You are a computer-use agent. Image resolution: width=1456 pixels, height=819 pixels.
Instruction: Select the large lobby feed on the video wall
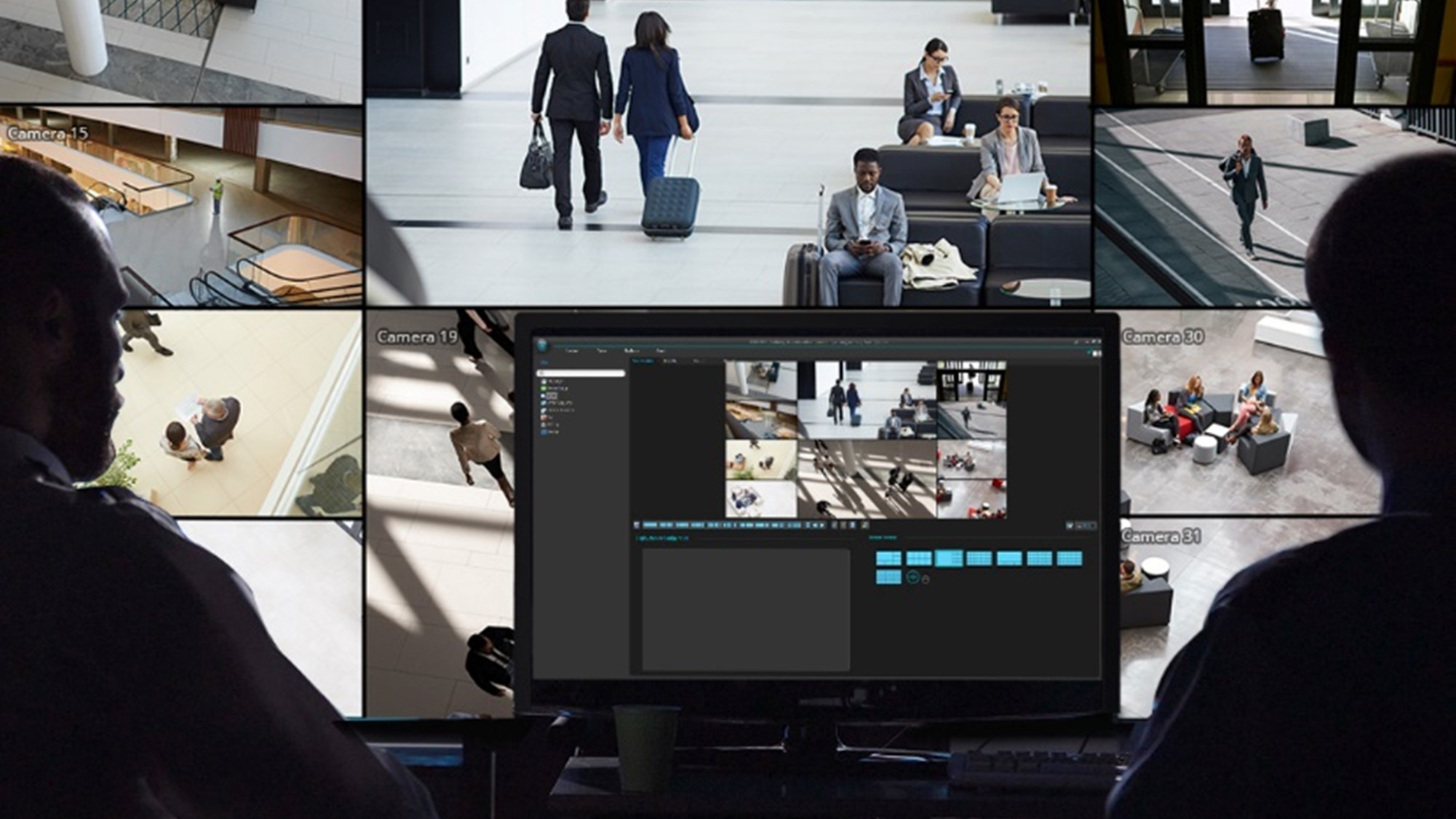pos(728,151)
